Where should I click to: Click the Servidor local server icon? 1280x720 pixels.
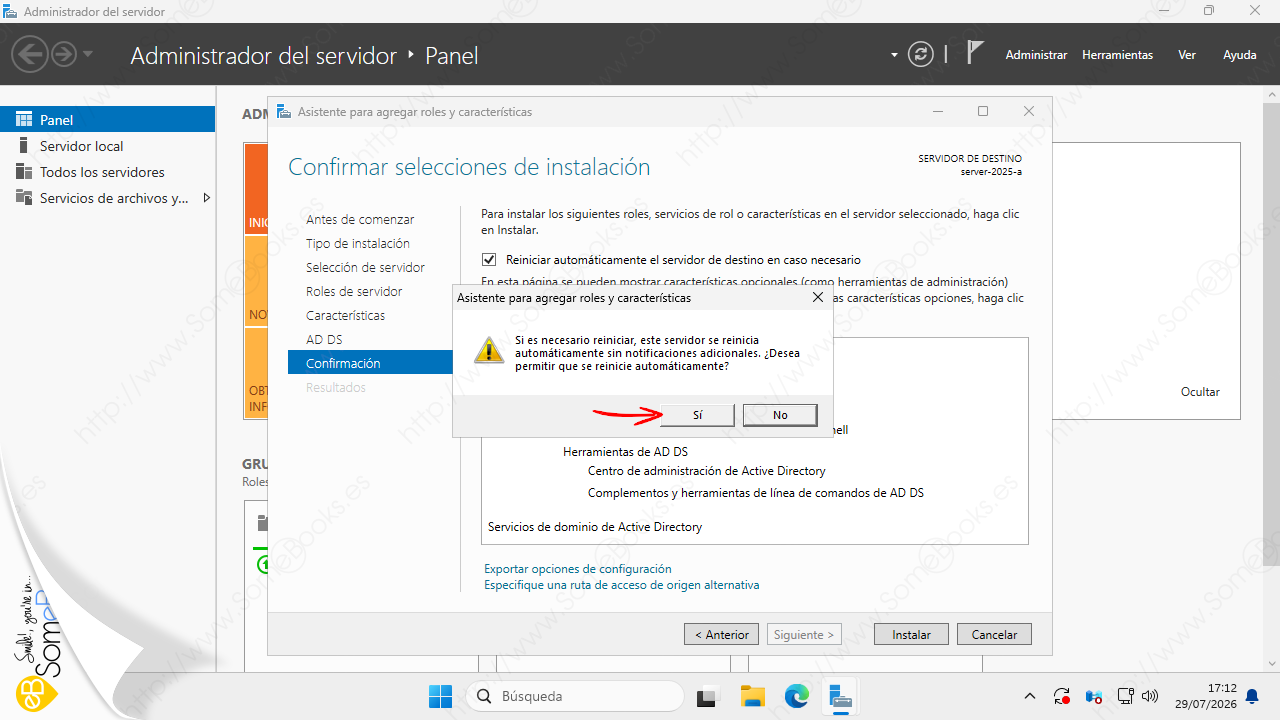pyautogui.click(x=24, y=146)
